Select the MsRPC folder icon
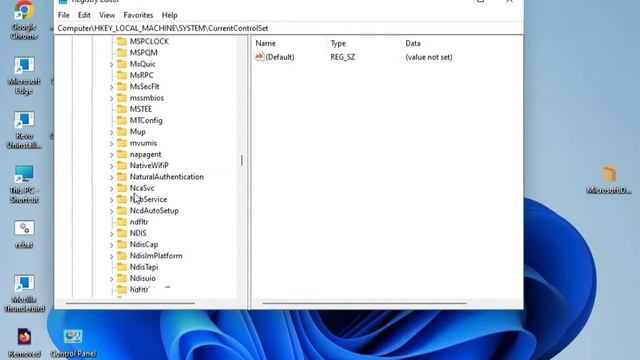 [122, 75]
